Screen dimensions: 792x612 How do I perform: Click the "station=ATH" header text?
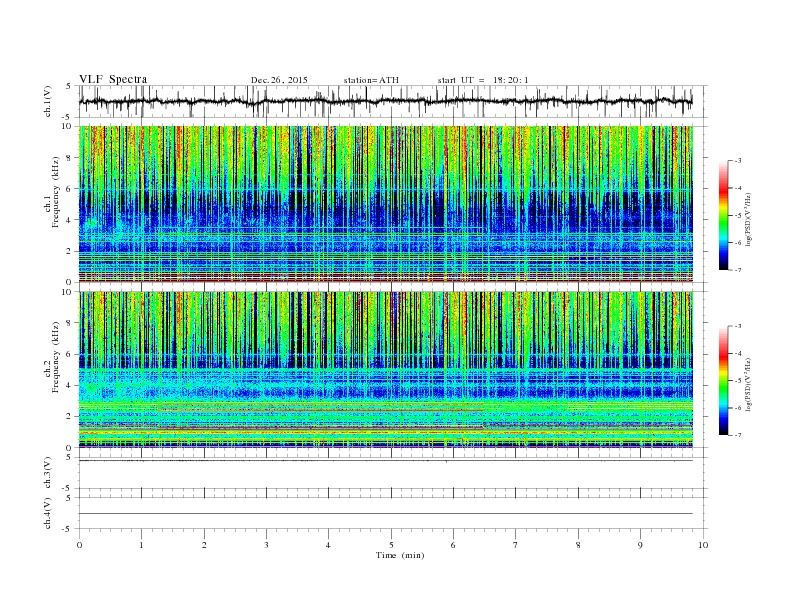tap(371, 80)
